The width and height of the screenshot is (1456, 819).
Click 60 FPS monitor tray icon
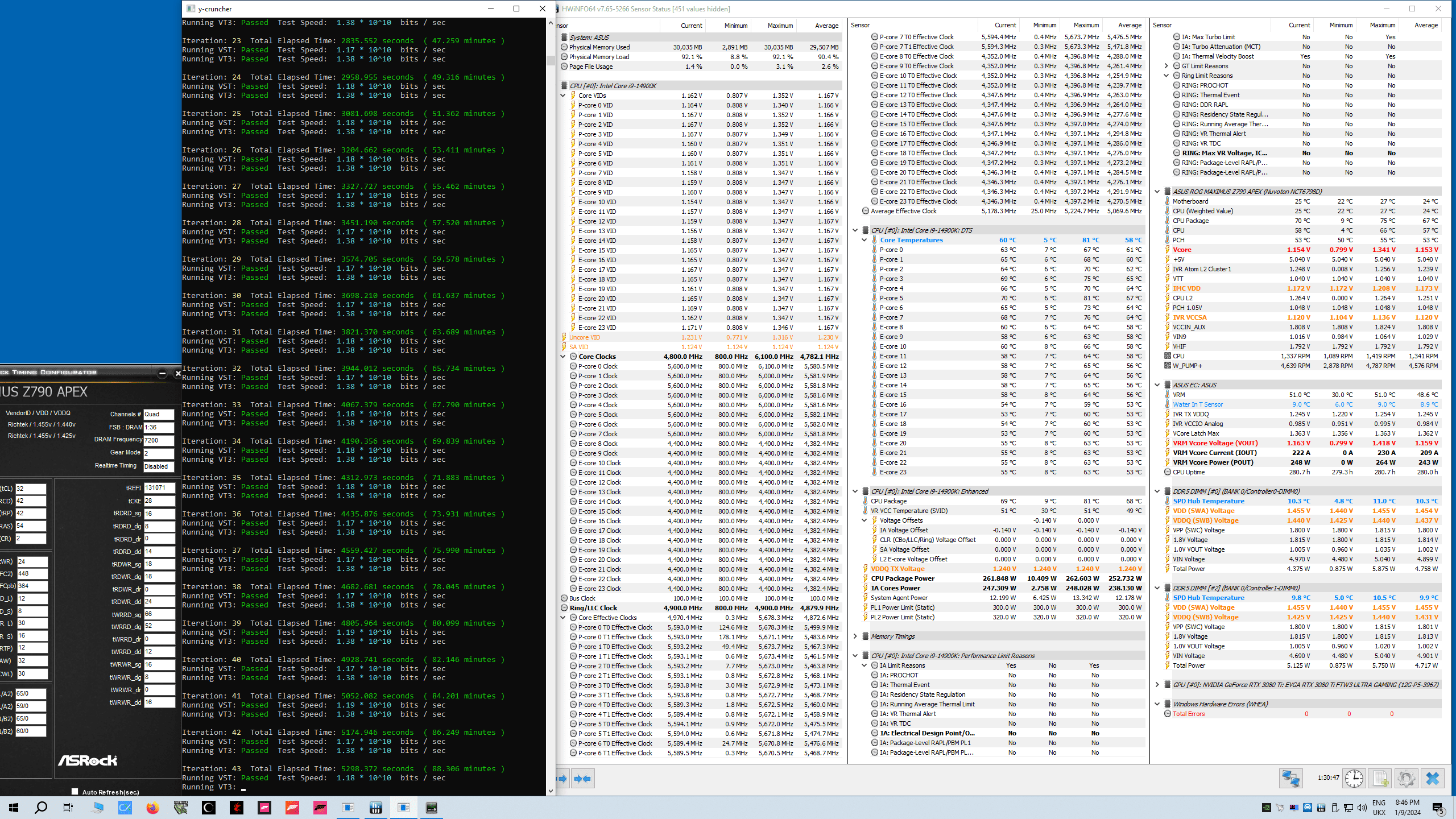[x=1294, y=808]
